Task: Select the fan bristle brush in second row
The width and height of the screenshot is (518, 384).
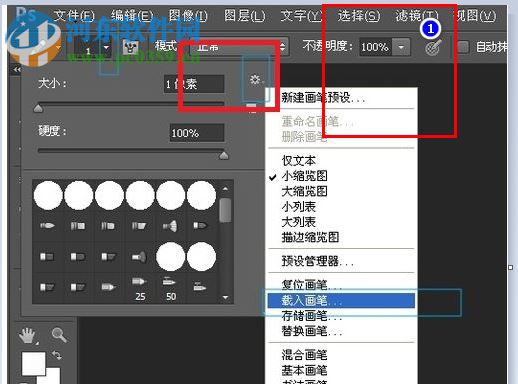Action: [170, 226]
